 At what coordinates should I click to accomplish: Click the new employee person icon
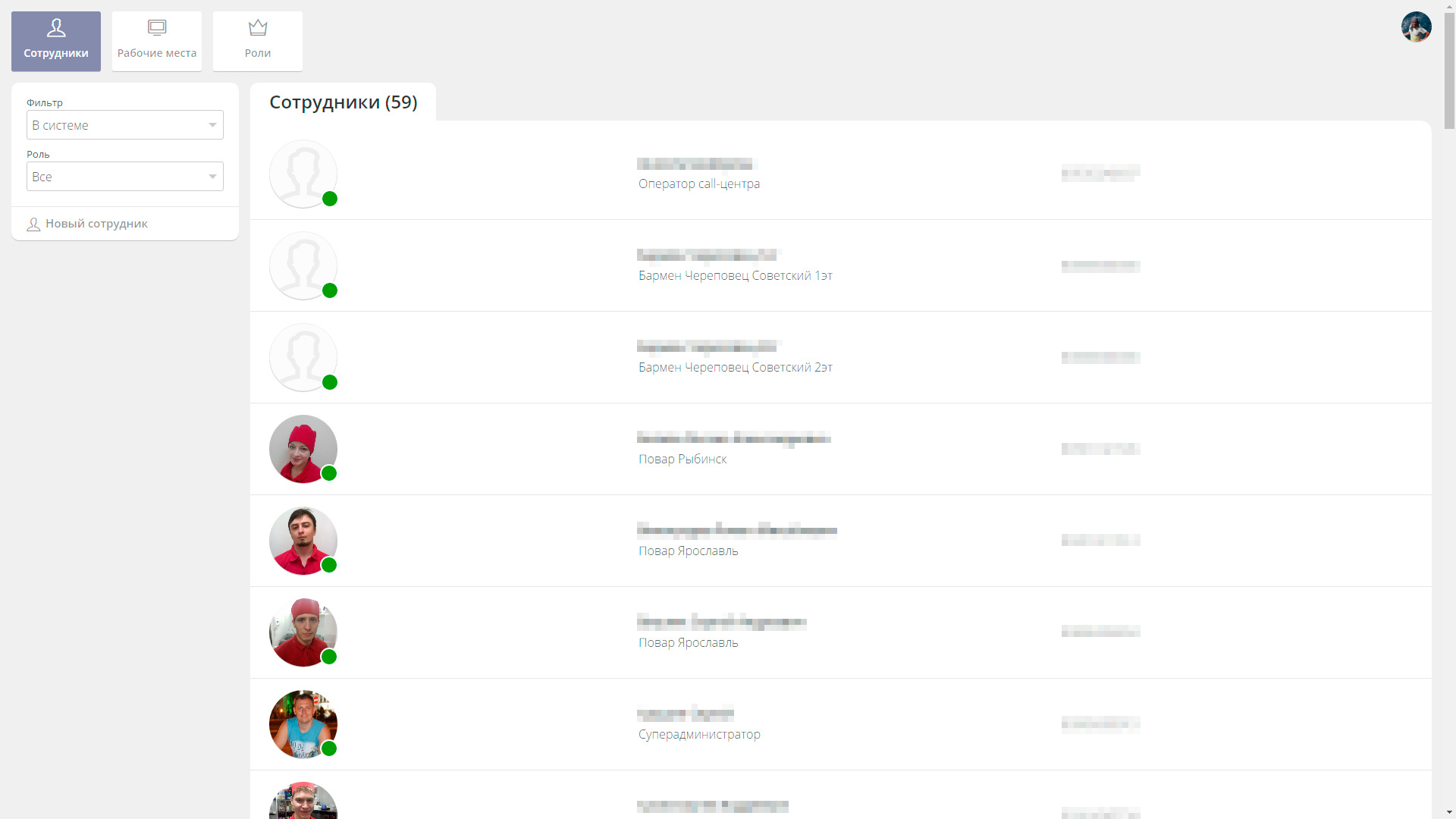pyautogui.click(x=33, y=224)
